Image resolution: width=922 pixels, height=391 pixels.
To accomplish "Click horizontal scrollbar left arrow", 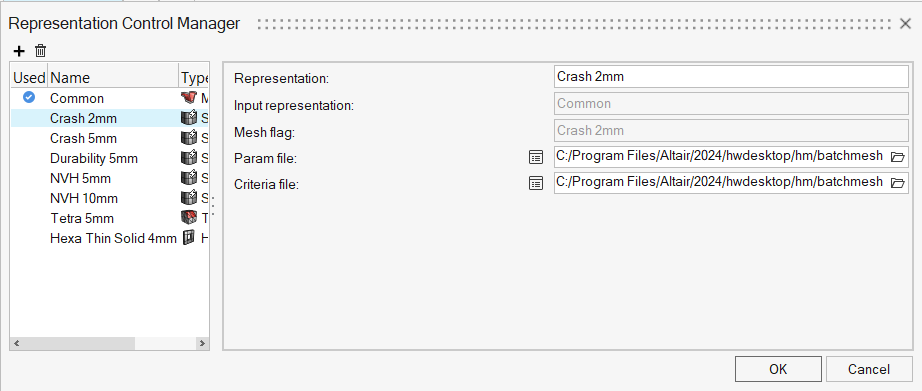I will 17,343.
